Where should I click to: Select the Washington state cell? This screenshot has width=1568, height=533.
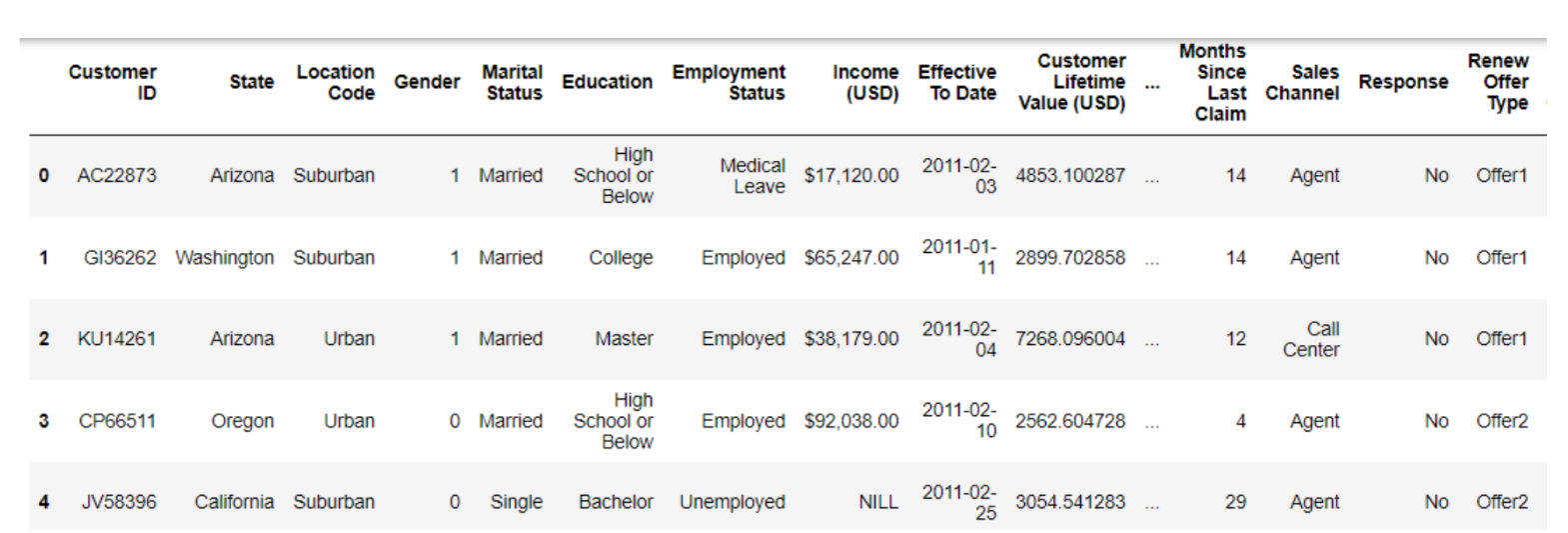(224, 257)
